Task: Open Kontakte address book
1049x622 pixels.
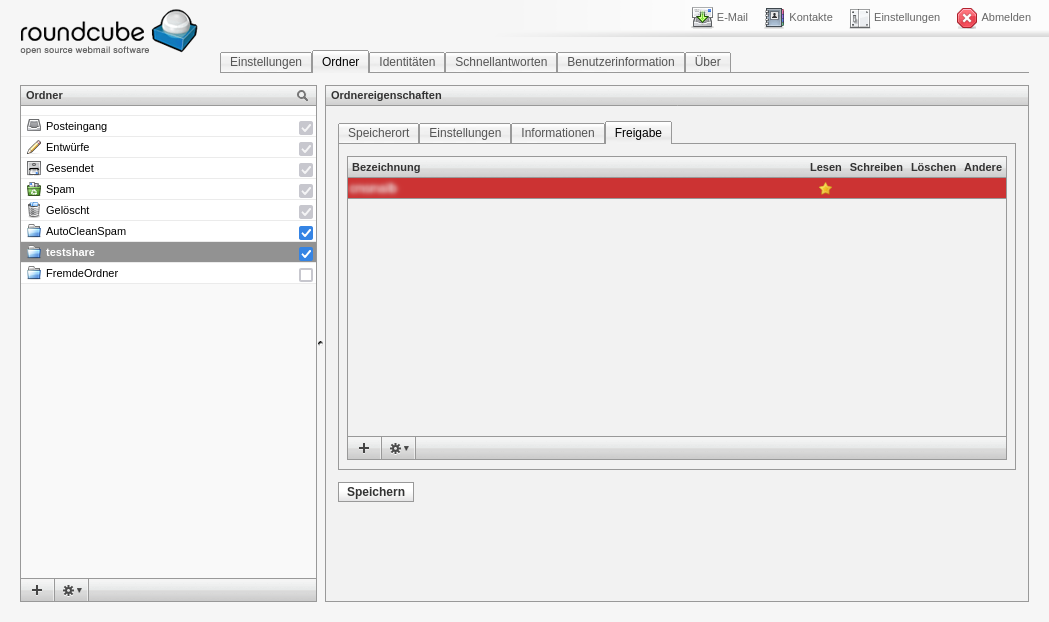Action: tap(775, 17)
